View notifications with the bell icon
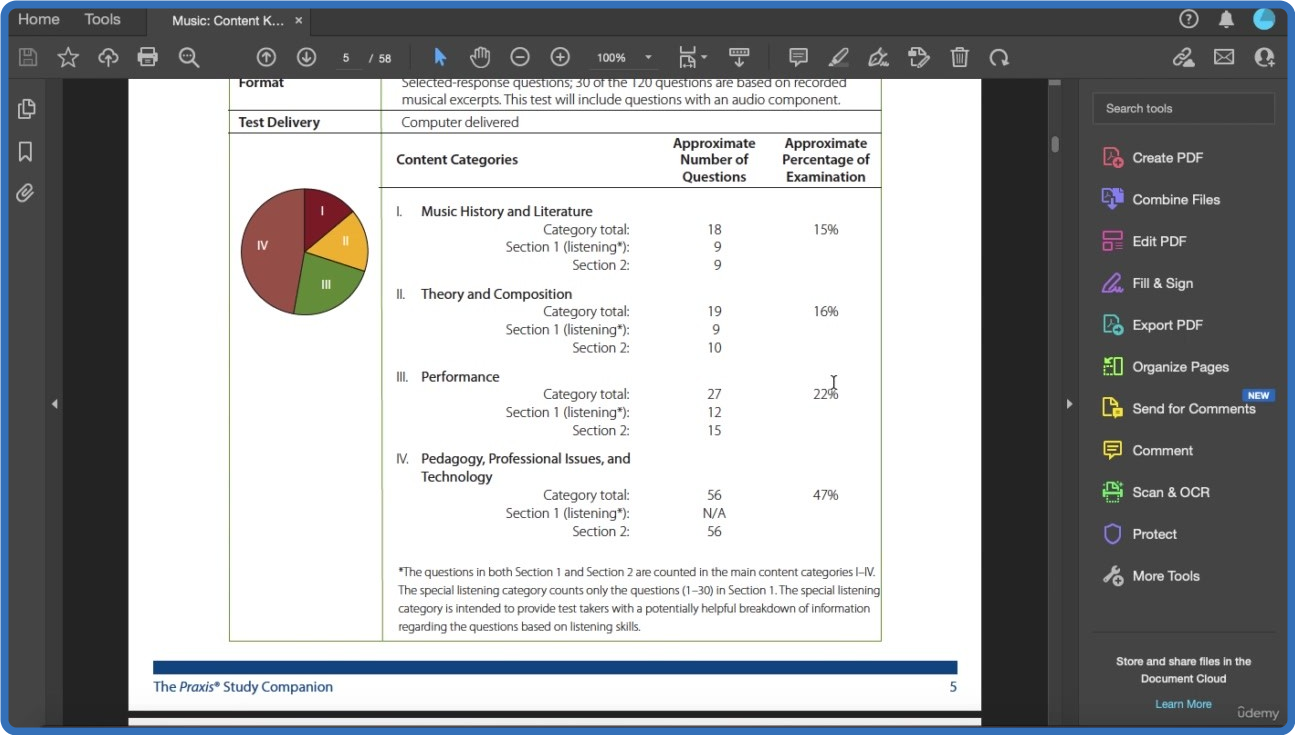The image size is (1295, 735). (1226, 19)
